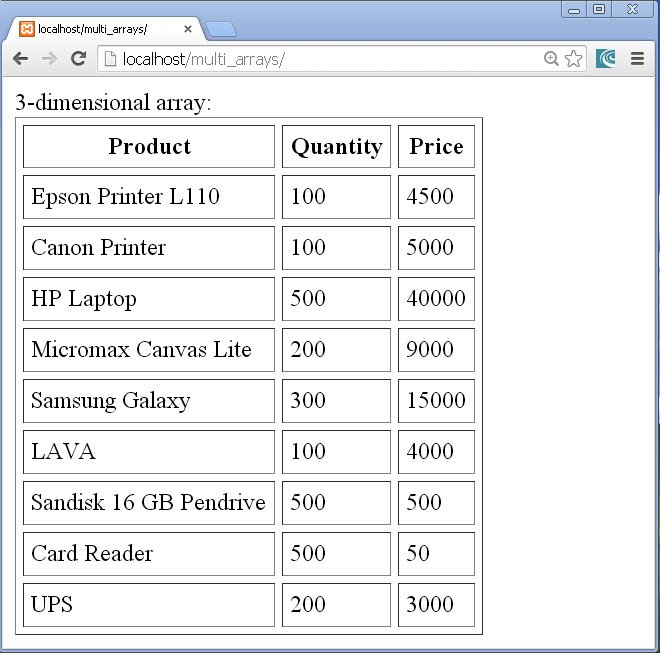
Task: Click the price 15000 cell
Action: click(x=436, y=401)
